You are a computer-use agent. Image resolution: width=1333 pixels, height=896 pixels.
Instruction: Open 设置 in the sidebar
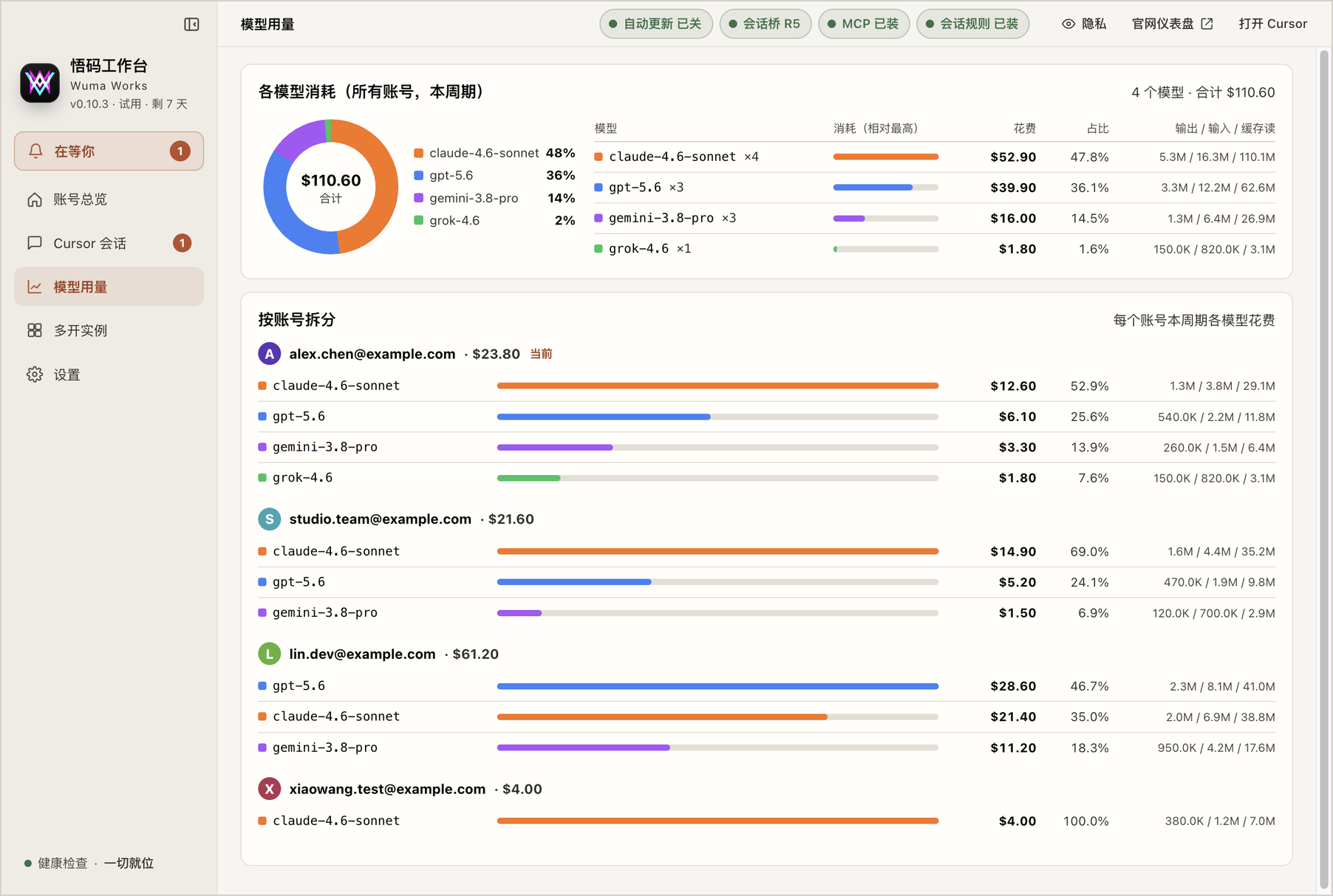pyautogui.click(x=109, y=375)
